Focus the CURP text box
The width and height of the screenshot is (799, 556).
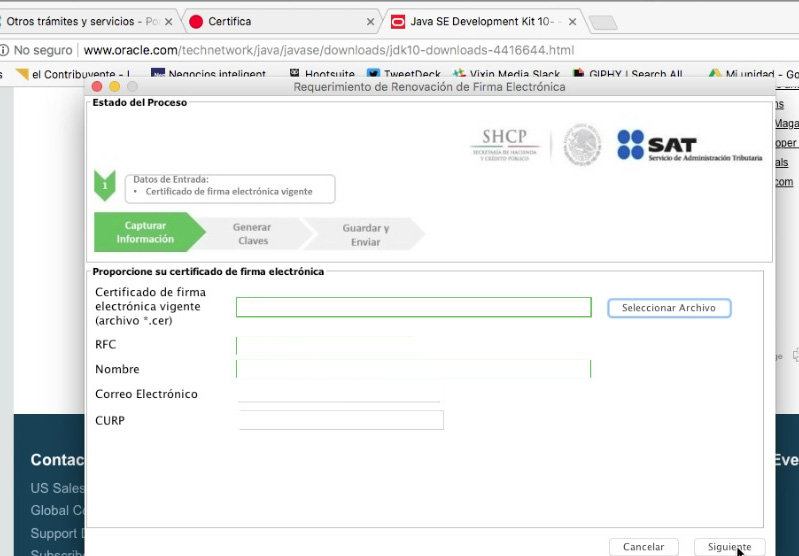[x=340, y=420]
